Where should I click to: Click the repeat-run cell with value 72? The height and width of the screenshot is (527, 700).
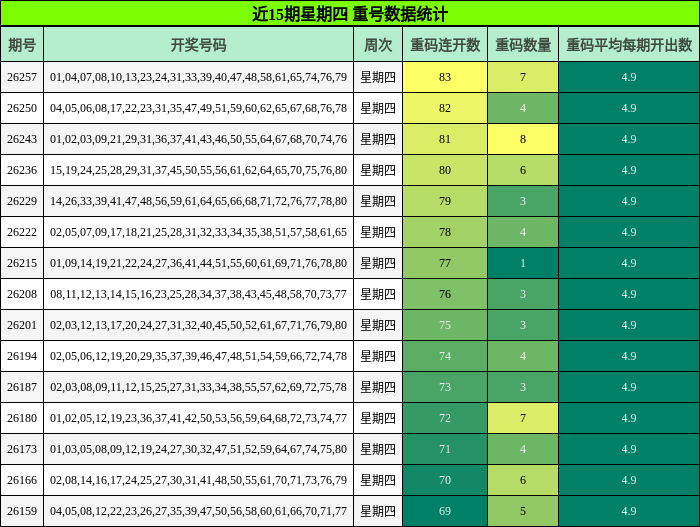pos(445,418)
